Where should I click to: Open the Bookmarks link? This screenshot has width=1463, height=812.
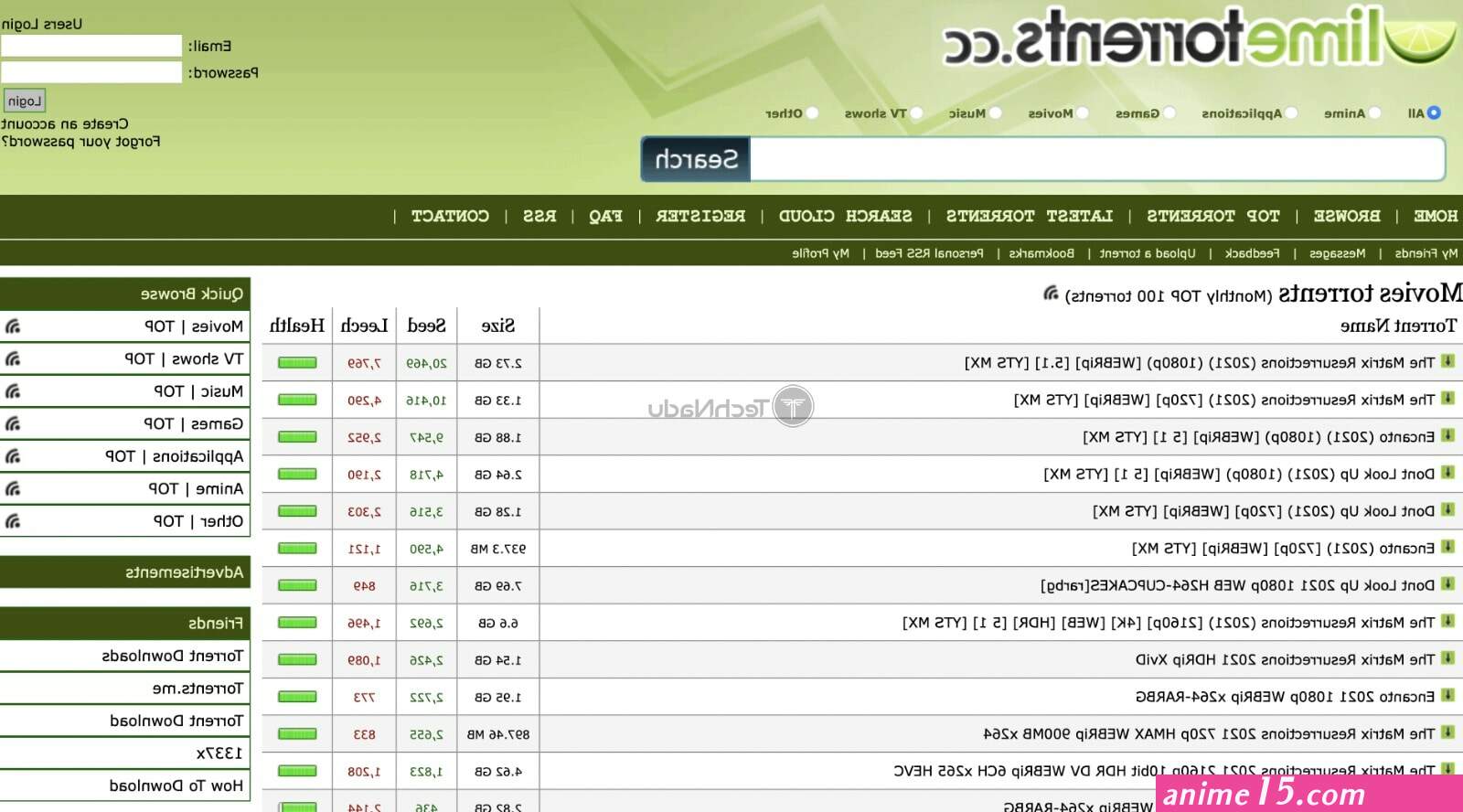point(1041,253)
